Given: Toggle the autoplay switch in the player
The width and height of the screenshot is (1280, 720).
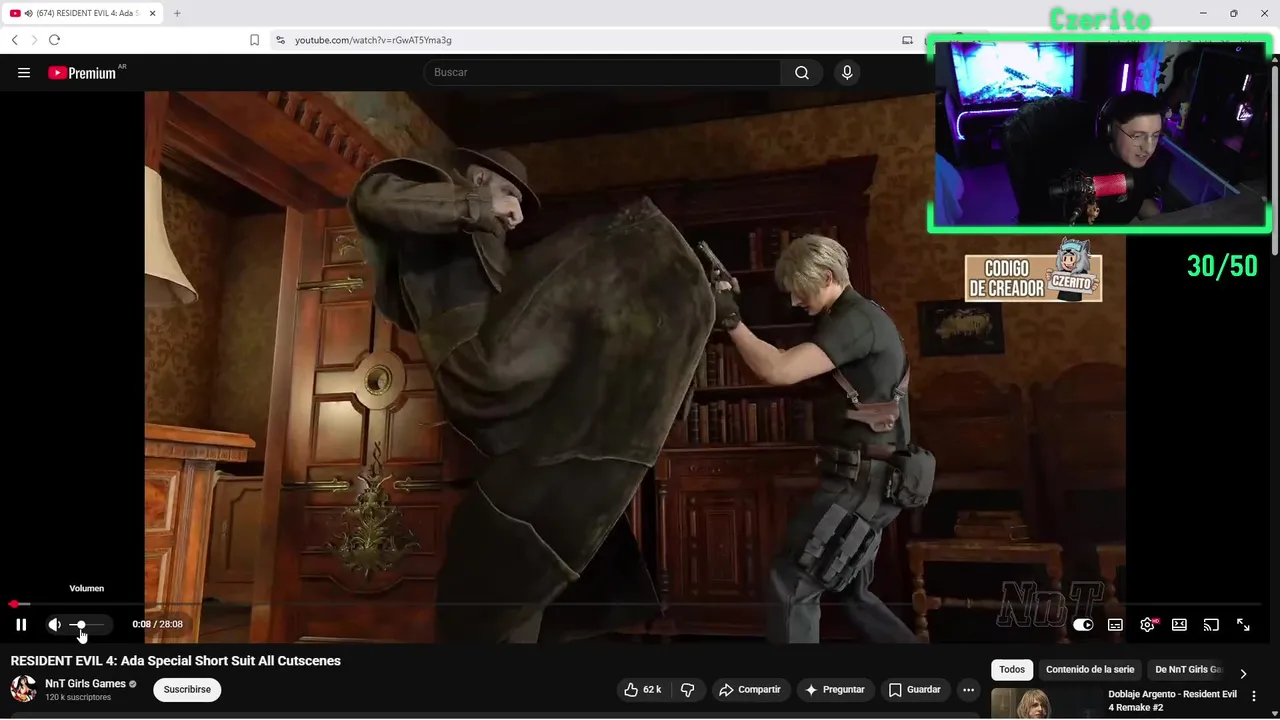Looking at the screenshot, I should pos(1083,624).
